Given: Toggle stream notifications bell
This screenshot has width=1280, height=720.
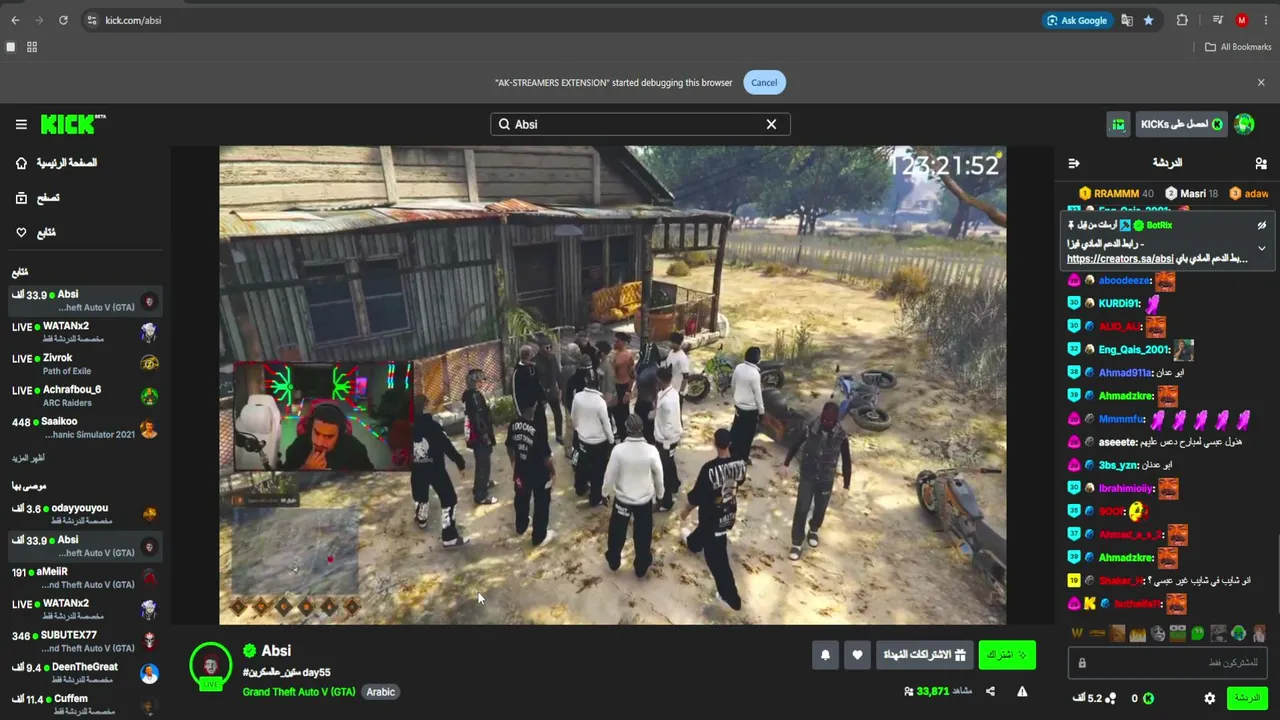Looking at the screenshot, I should pos(826,655).
